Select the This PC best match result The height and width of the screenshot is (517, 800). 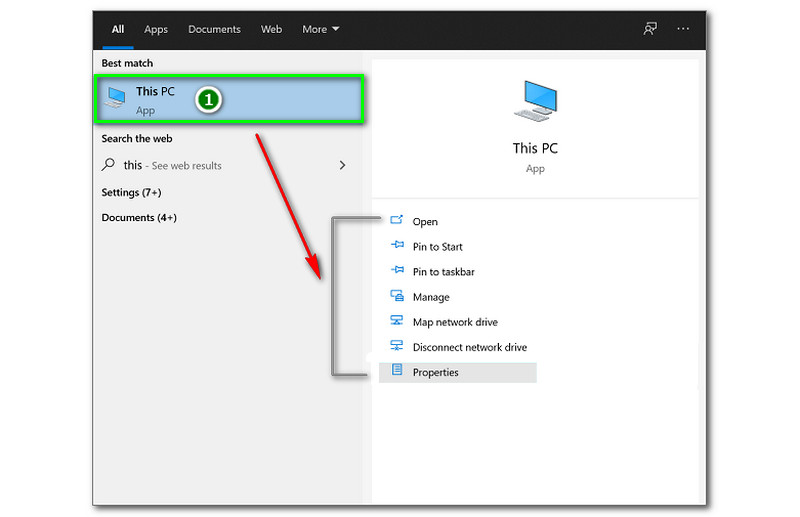155,99
